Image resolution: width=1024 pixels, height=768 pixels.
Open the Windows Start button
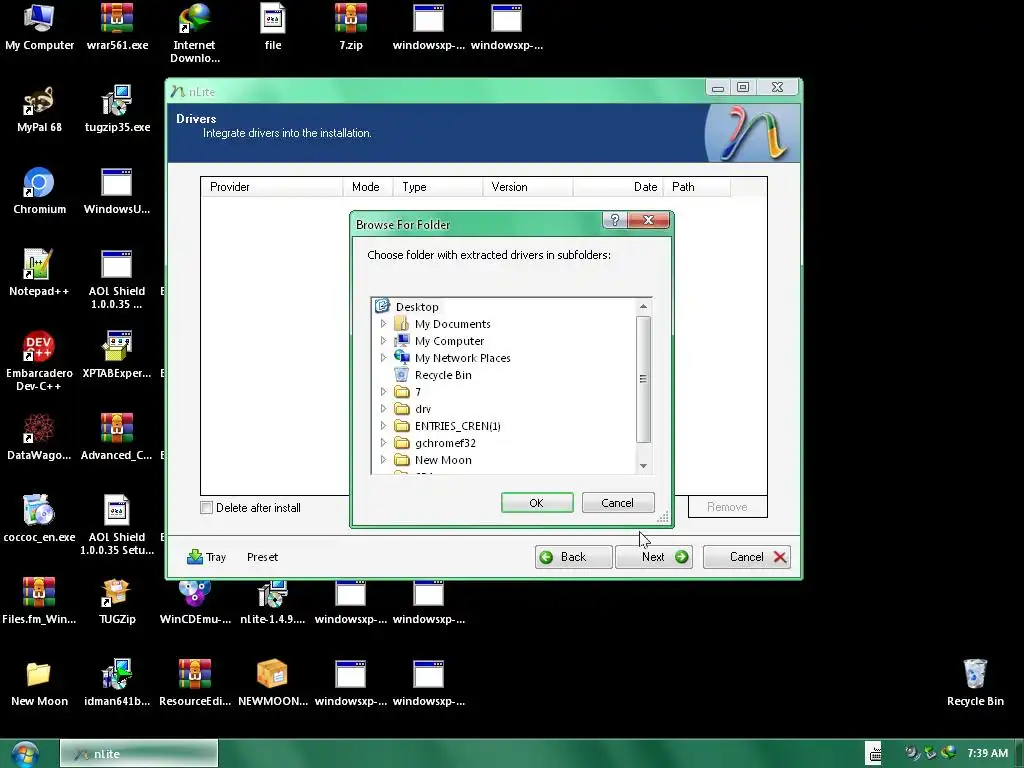[25, 754]
